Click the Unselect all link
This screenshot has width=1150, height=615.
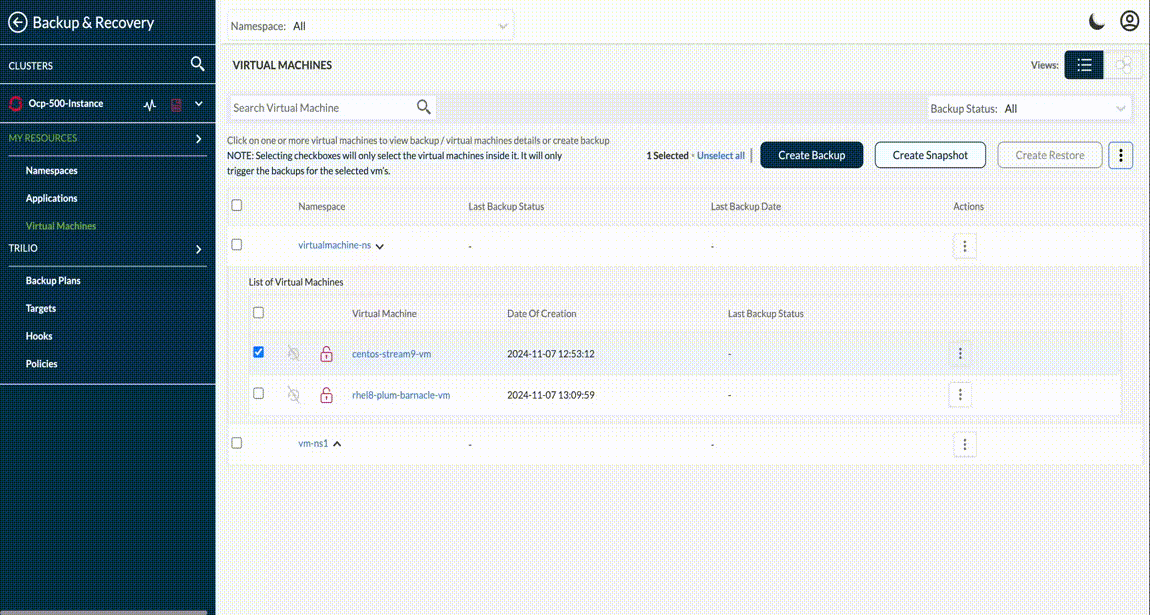[720, 156]
